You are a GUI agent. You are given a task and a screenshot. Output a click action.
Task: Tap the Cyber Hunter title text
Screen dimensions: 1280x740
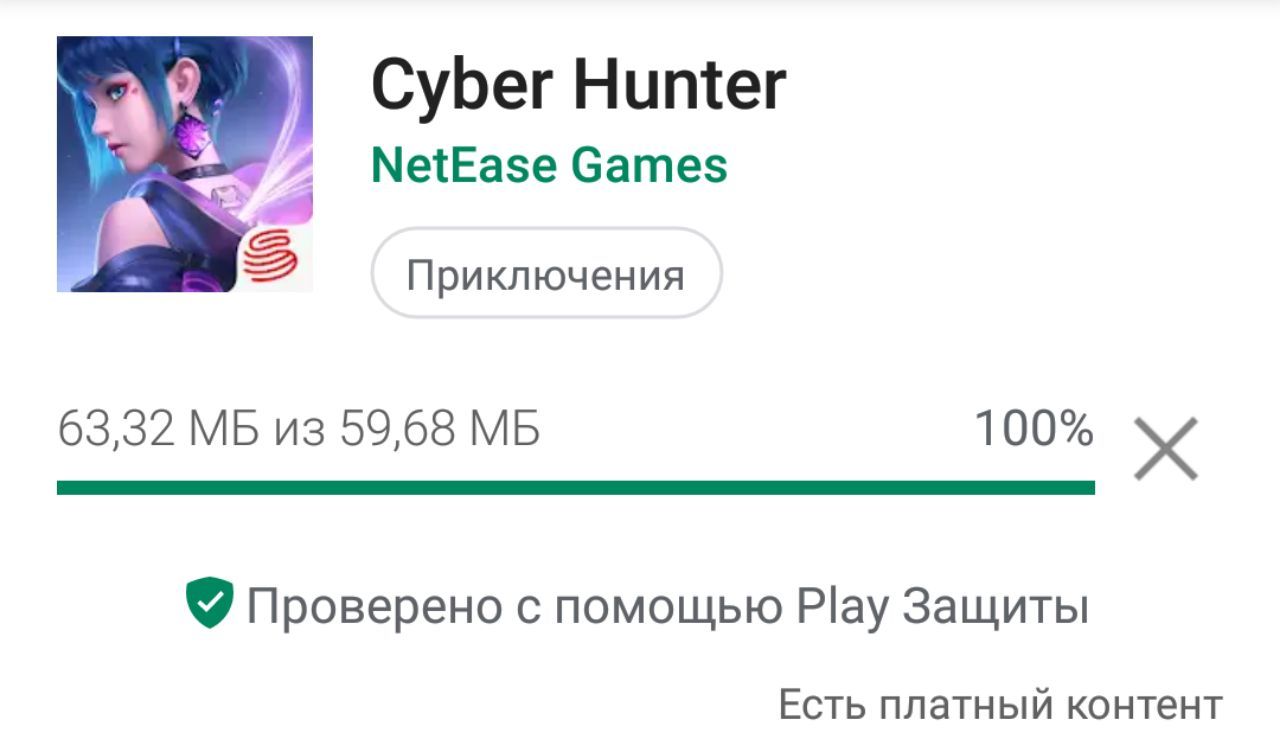pyautogui.click(x=578, y=84)
